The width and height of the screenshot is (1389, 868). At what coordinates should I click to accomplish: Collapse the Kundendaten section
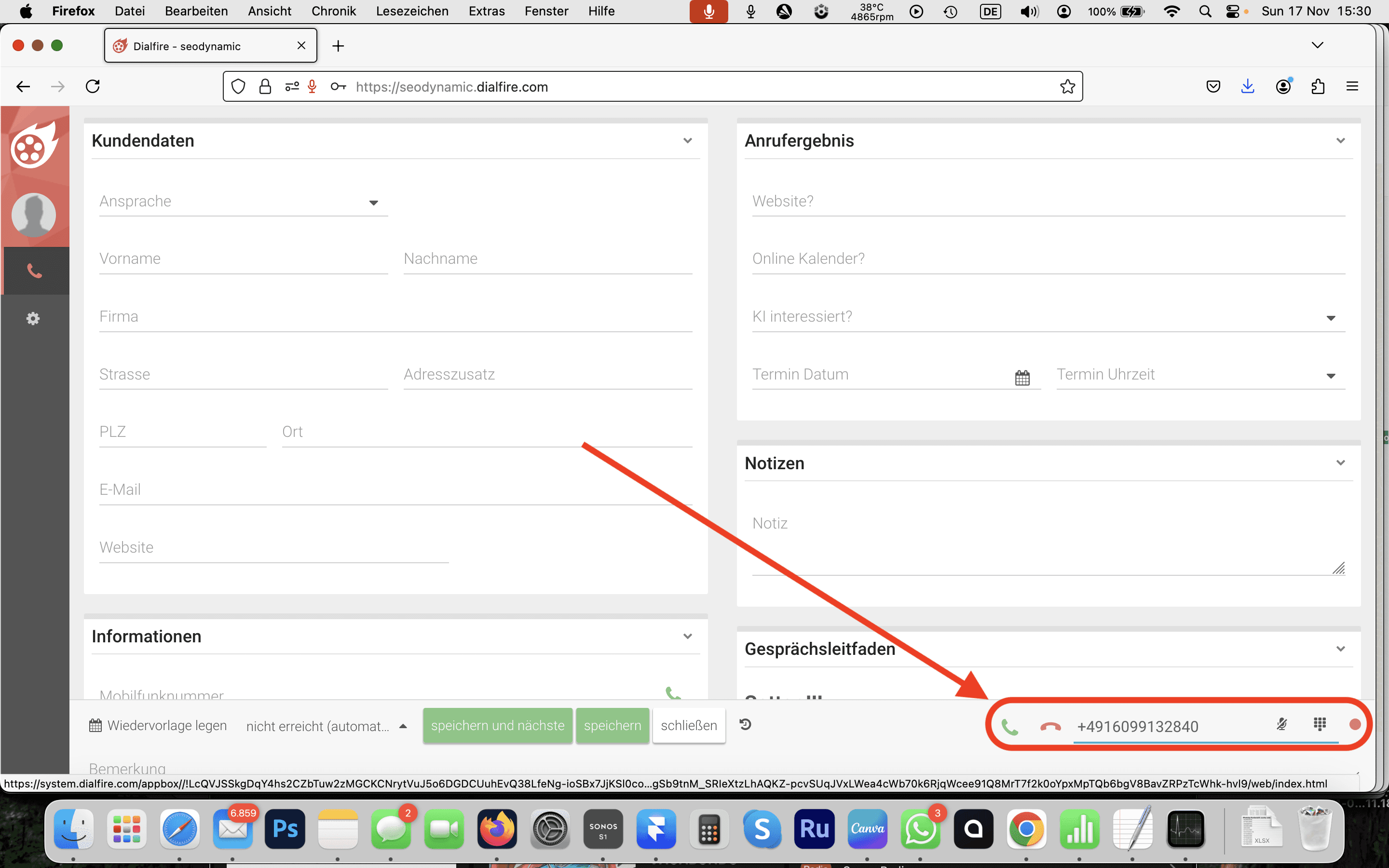tap(688, 141)
